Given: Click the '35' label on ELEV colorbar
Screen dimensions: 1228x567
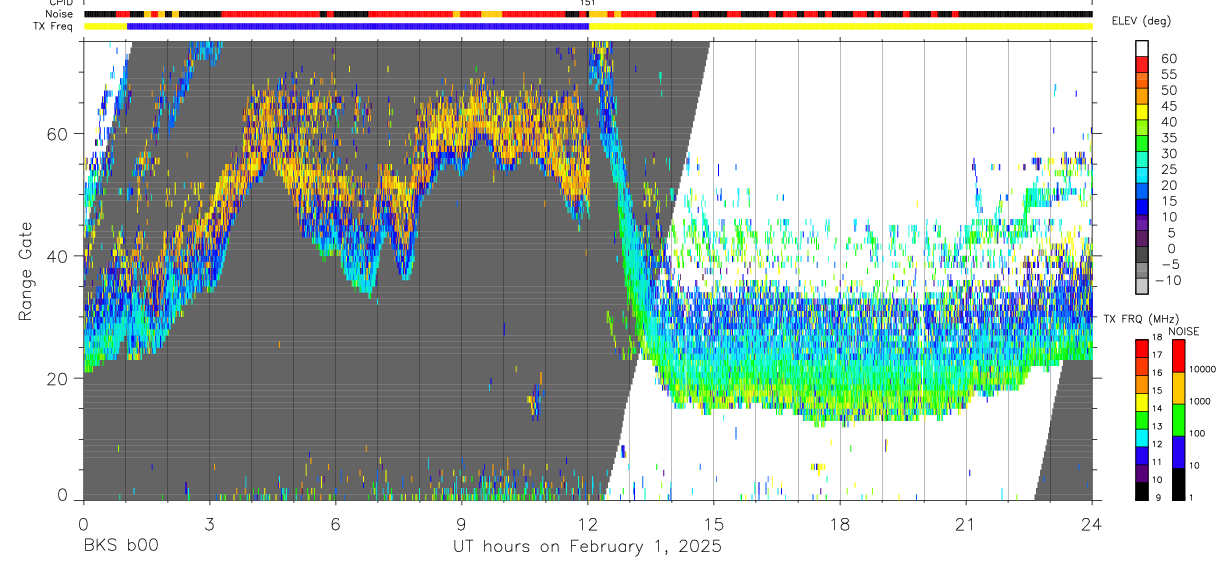Looking at the screenshot, I should click(1169, 138).
